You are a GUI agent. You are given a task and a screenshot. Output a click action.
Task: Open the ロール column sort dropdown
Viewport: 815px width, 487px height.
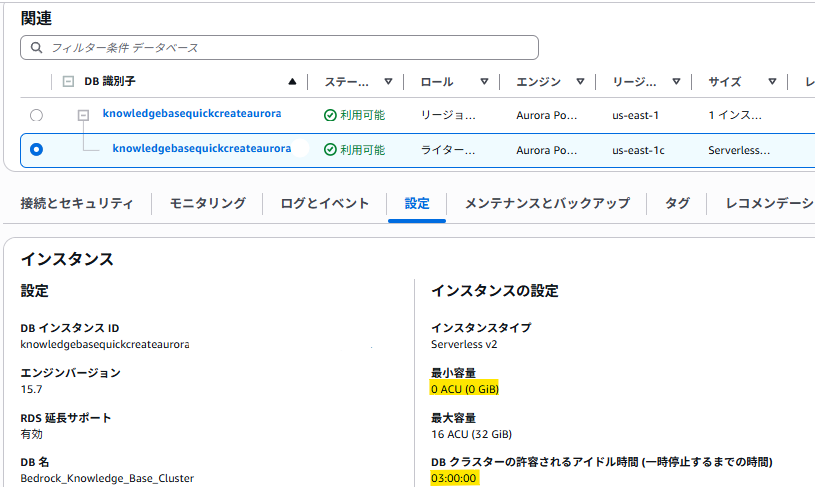click(x=484, y=82)
